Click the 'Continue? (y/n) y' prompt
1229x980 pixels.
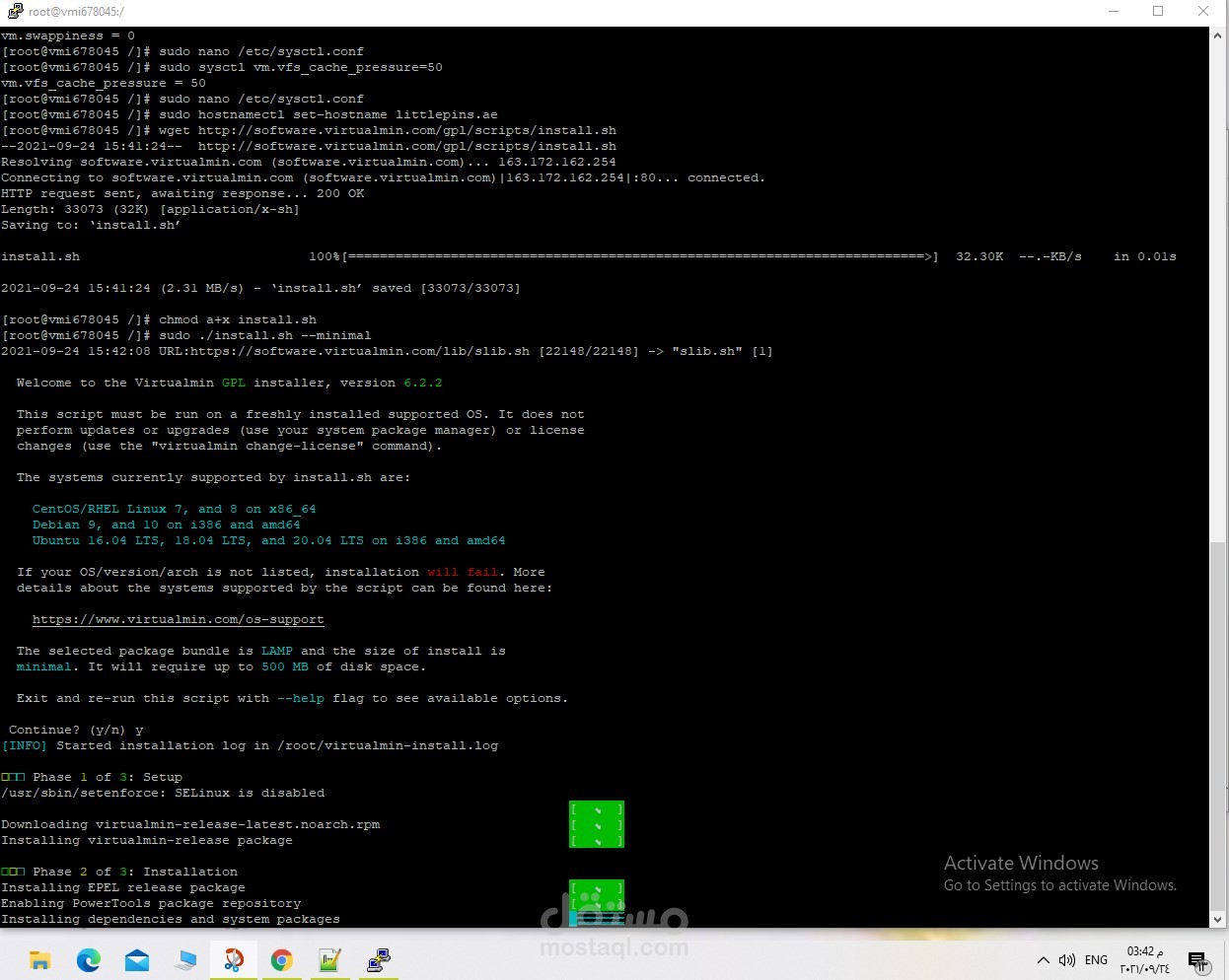coord(76,730)
